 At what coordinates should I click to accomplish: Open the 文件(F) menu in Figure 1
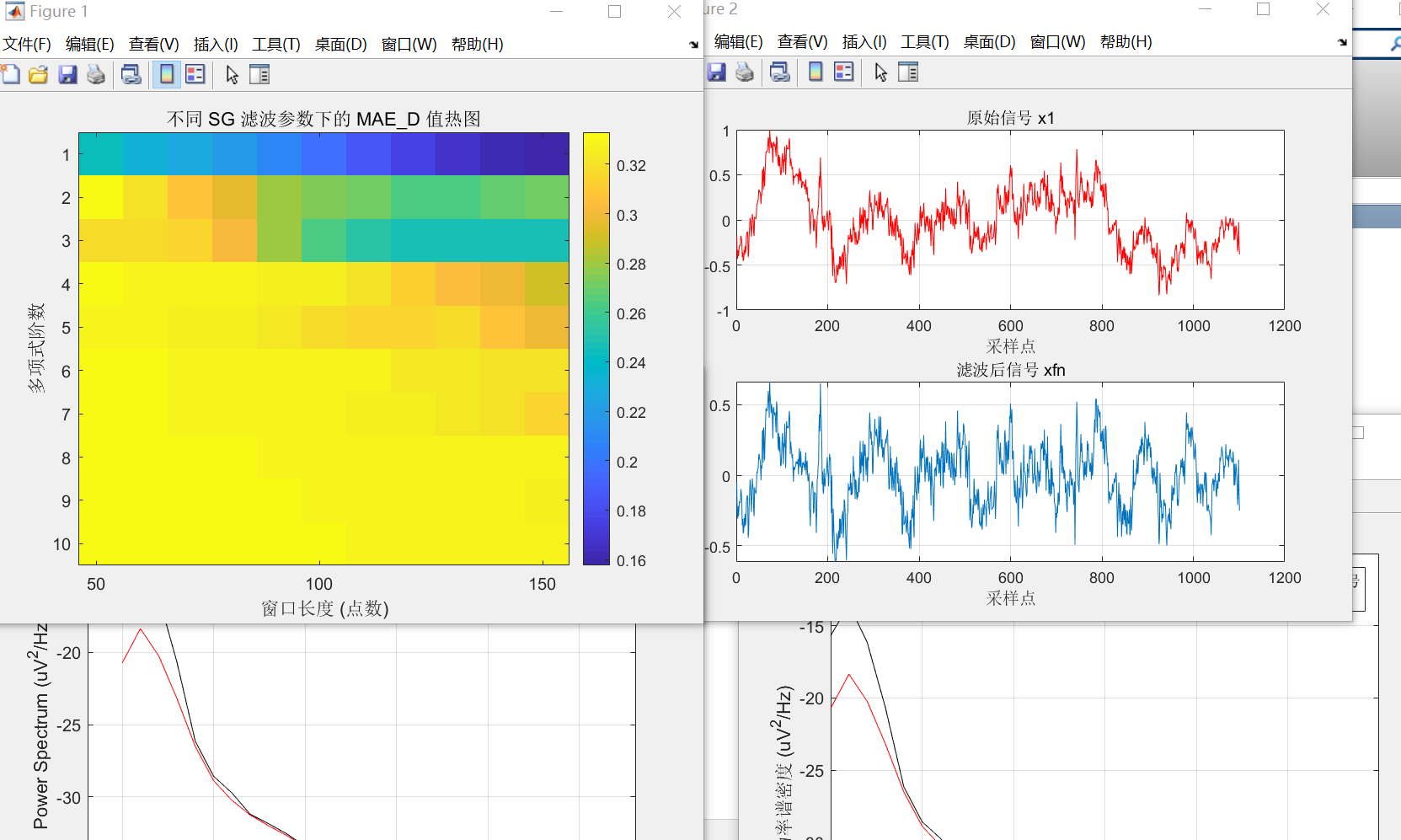click(27, 45)
